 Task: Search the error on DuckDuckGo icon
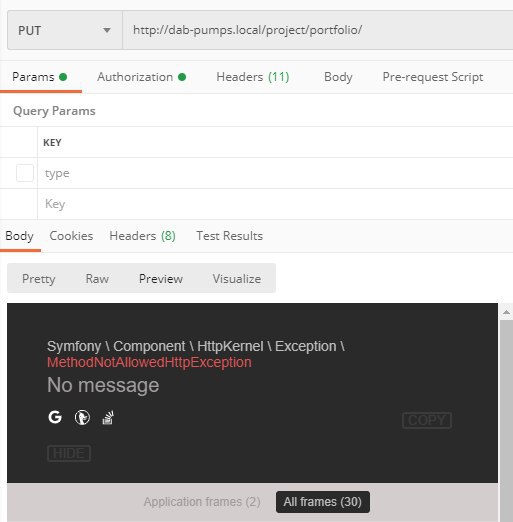tap(82, 417)
